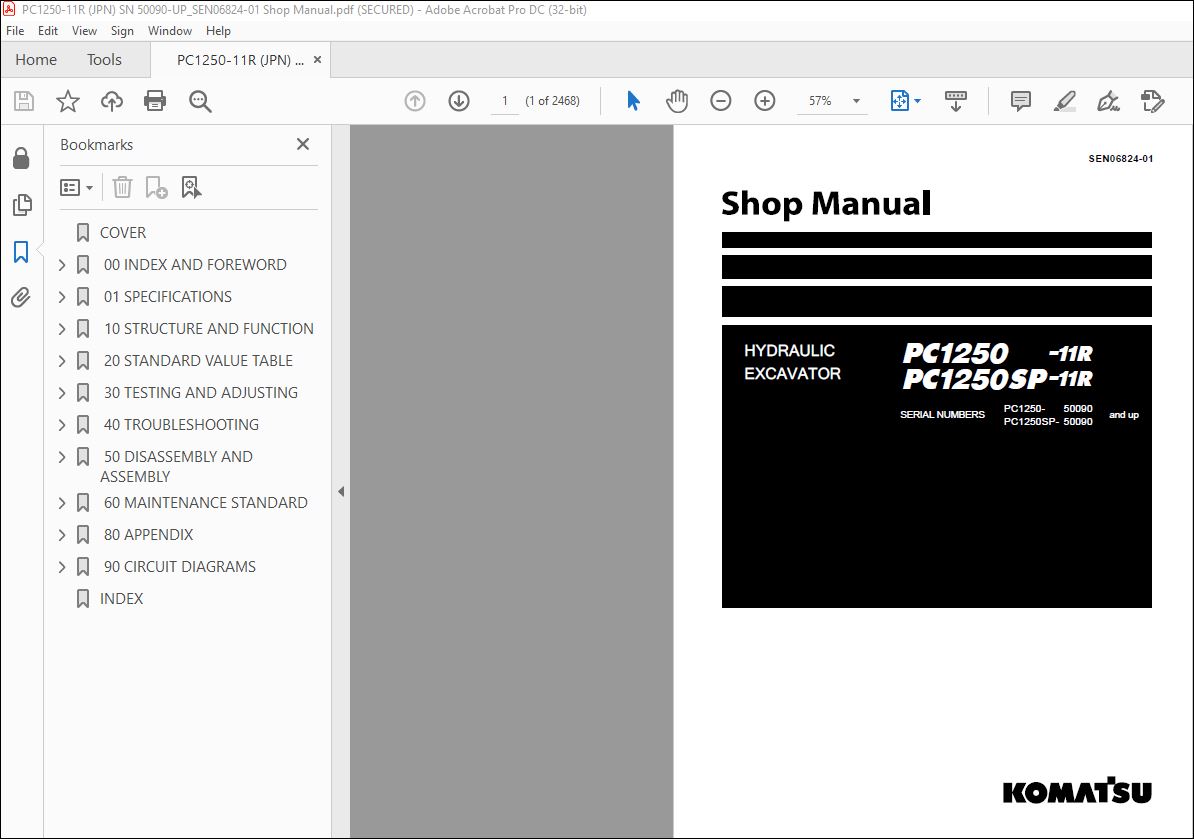Screen dimensions: 1194x839
Task: Activate the Hand pan tool
Action: click(x=676, y=101)
